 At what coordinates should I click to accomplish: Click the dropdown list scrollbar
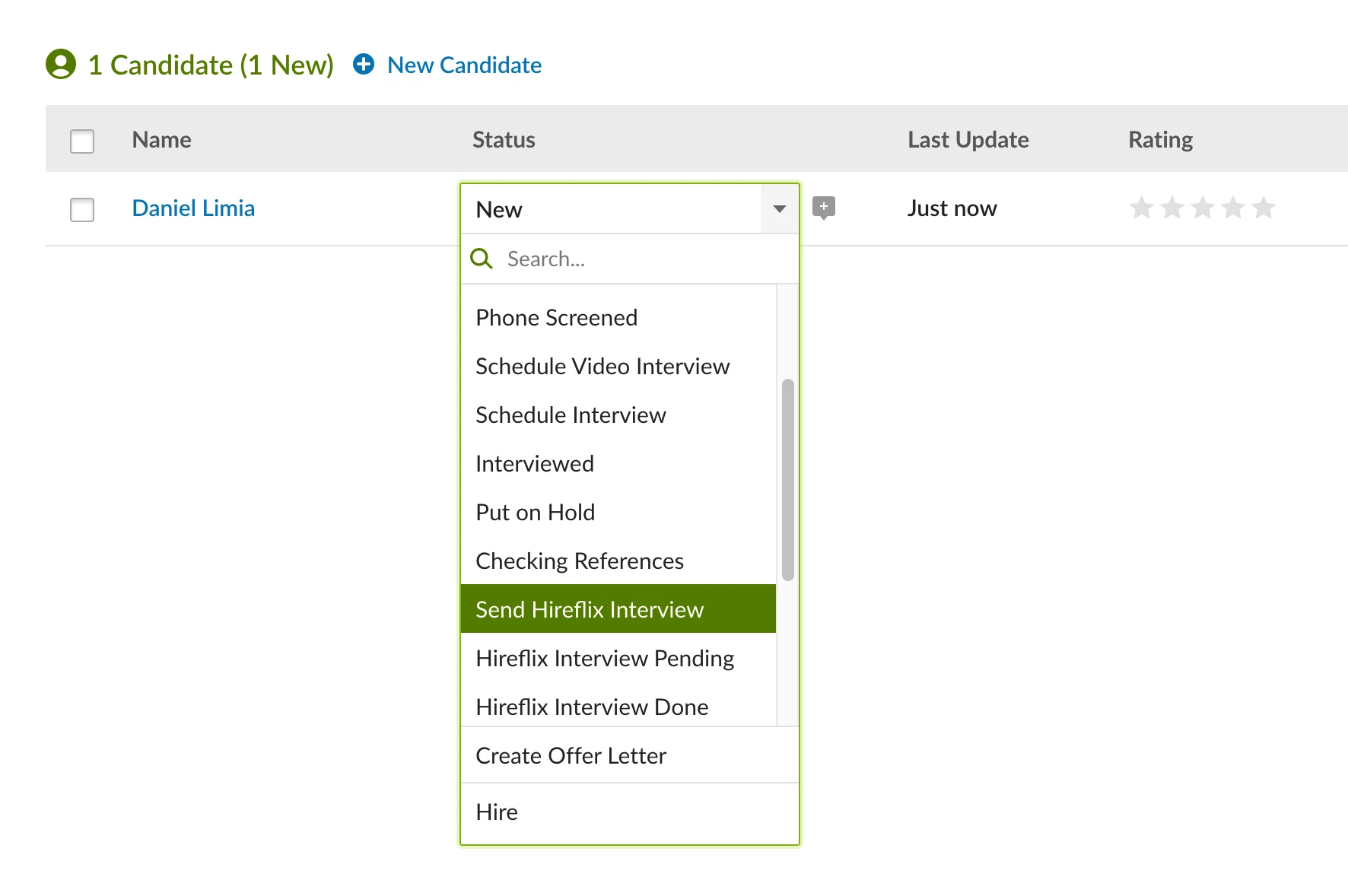(788, 480)
